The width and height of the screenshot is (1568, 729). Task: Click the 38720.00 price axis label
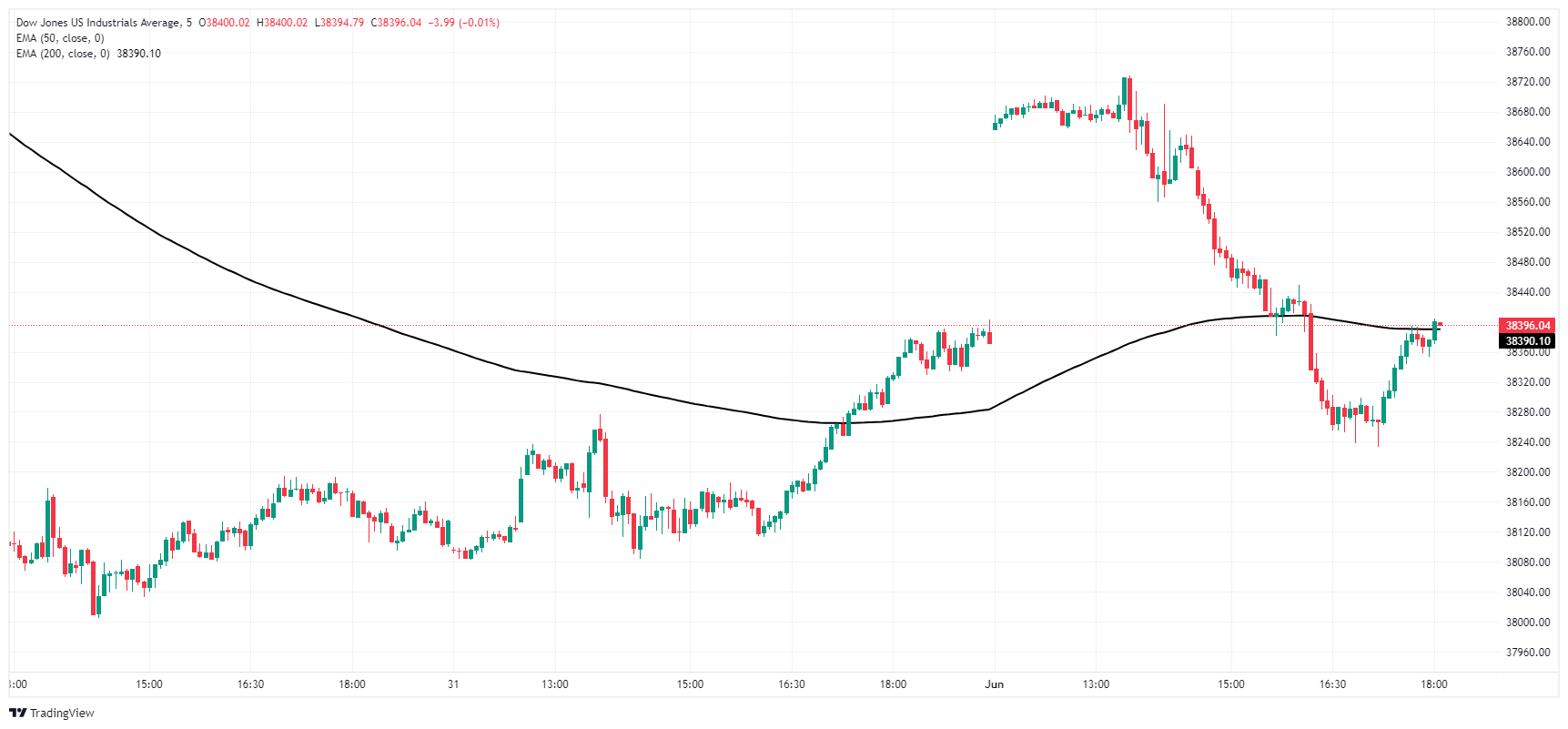coord(1527,82)
